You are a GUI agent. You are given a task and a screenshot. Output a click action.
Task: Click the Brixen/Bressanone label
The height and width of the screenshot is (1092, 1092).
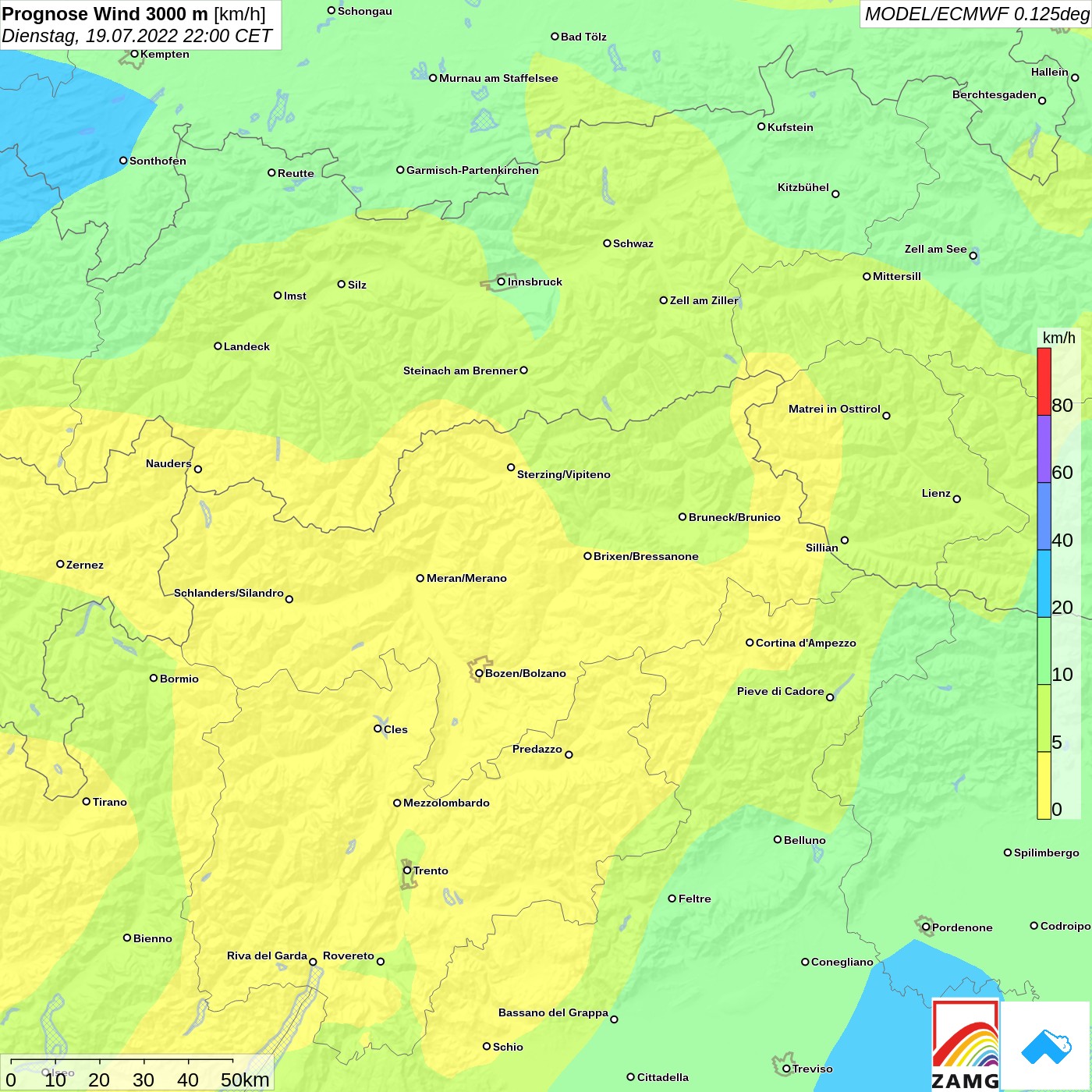click(x=646, y=556)
